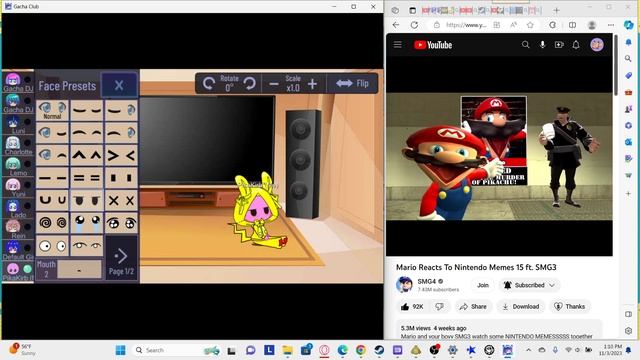
Task: Choose the sparkly teary eyes preset
Action: pyautogui.click(x=121, y=223)
